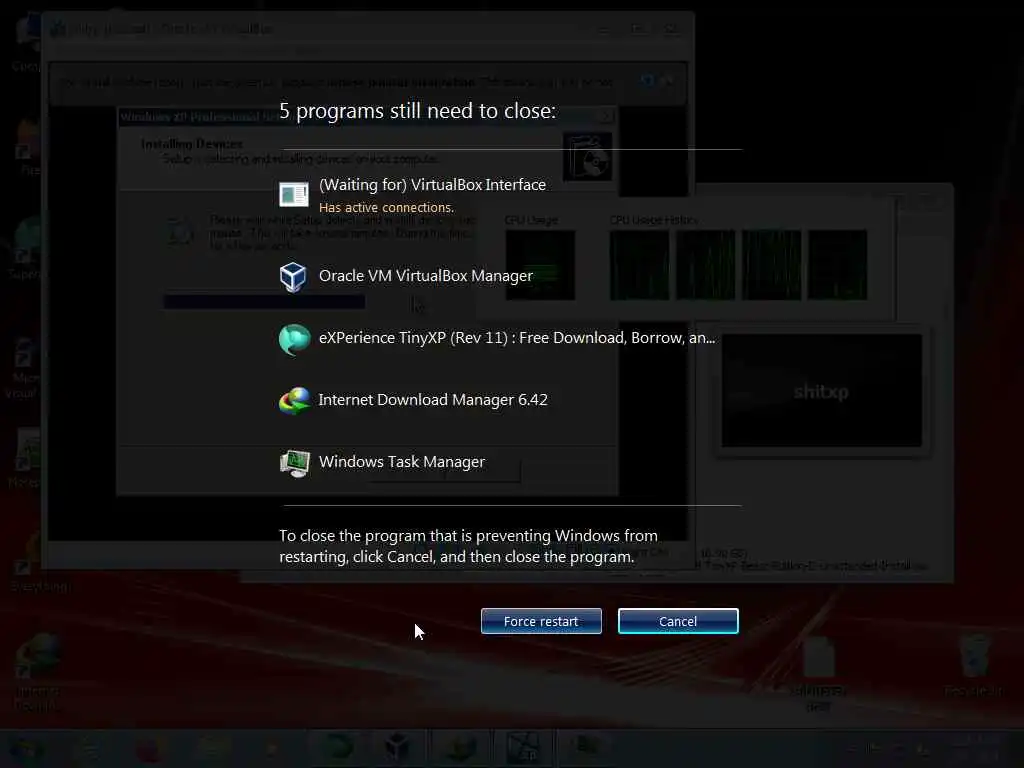1024x768 pixels.
Task: Click the eXPerience TinyXP browser icon
Action: pos(294,339)
